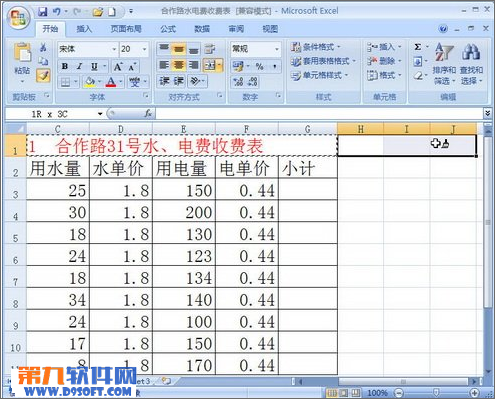Open Fill options
The image size is (495, 399).
418,61
